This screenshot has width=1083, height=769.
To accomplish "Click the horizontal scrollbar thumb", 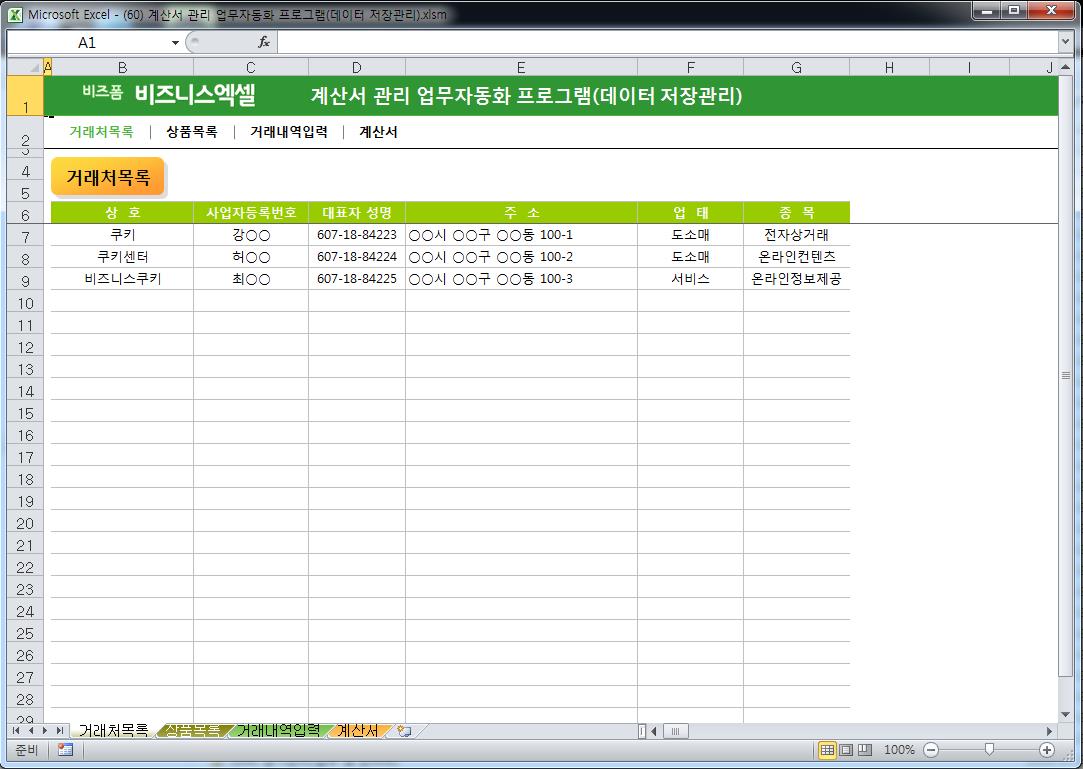I will (675, 730).
